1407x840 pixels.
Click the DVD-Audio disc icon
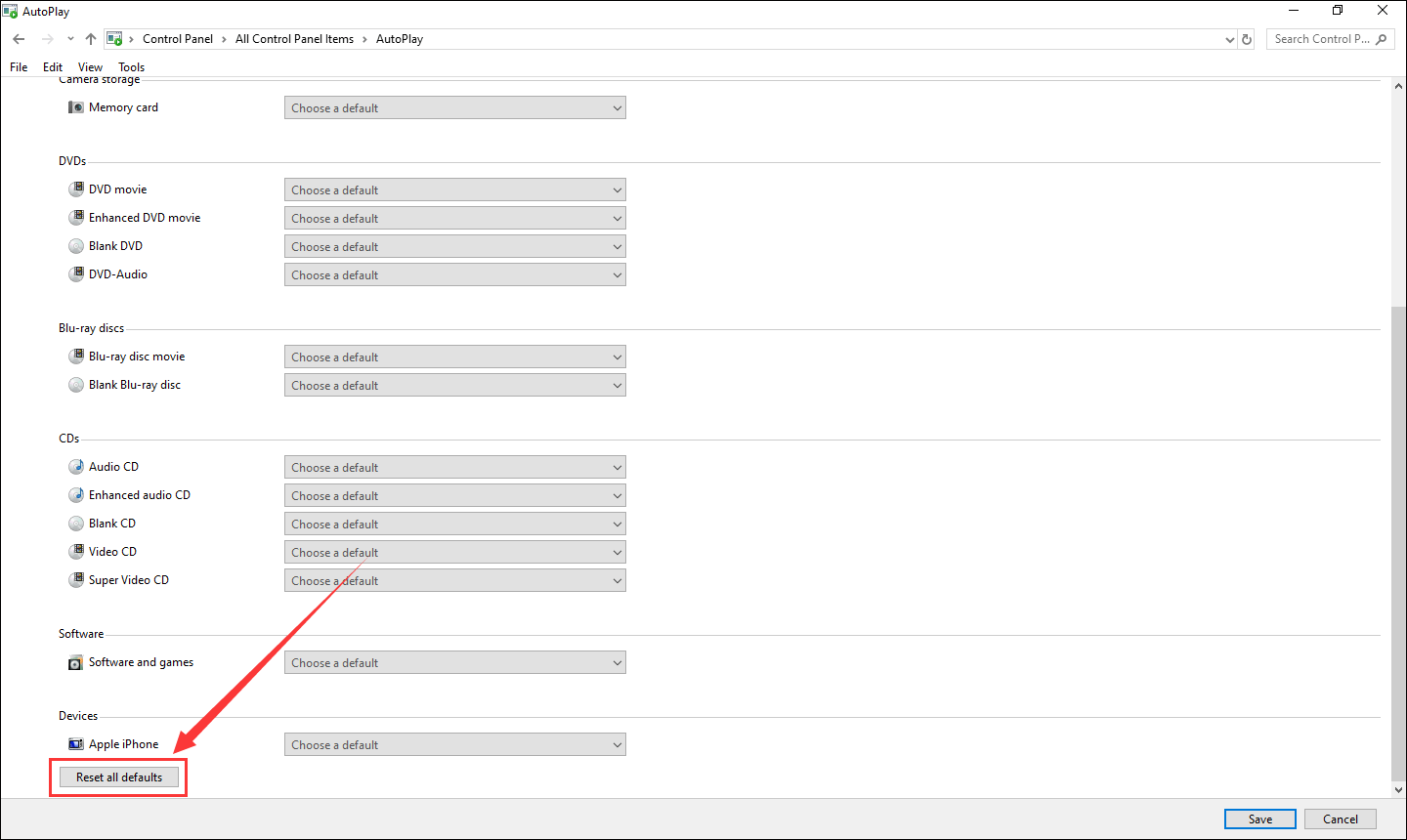75,274
